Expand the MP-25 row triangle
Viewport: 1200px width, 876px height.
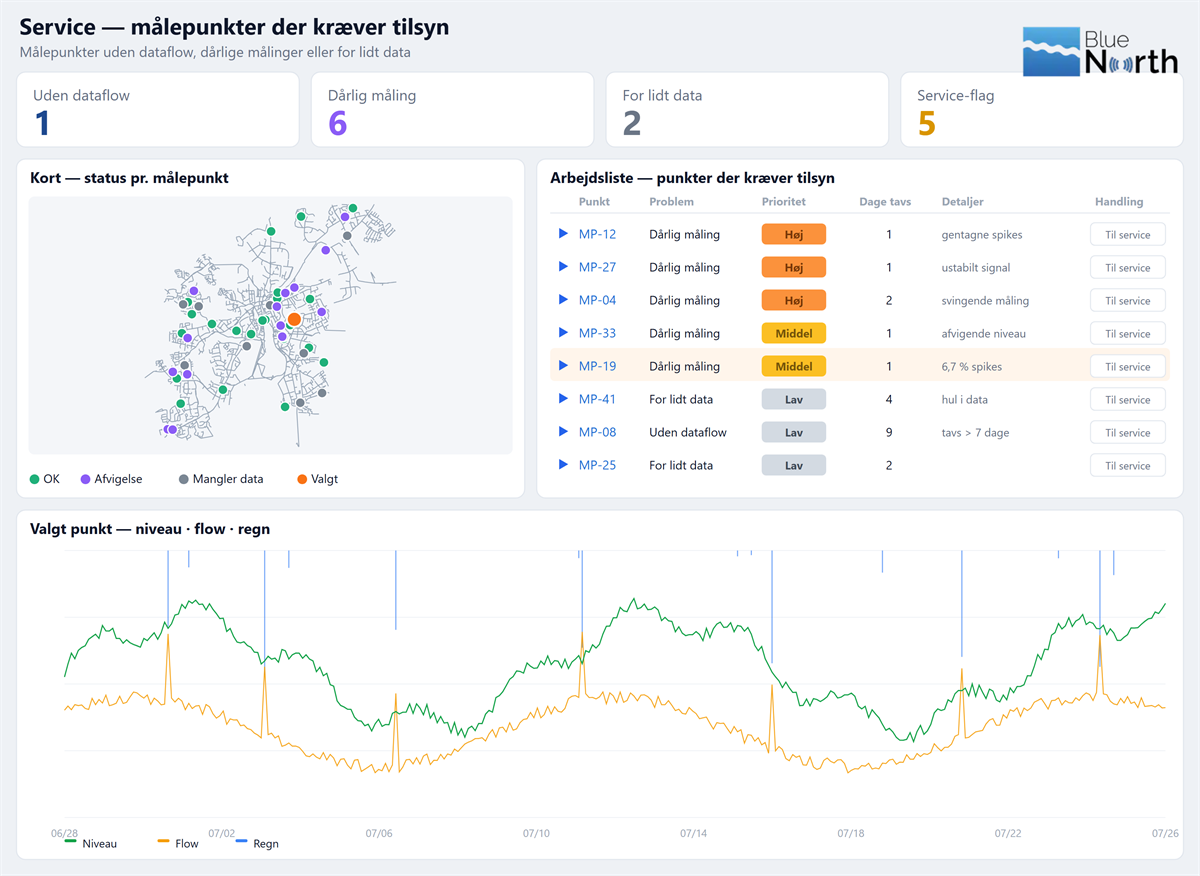[563, 466]
